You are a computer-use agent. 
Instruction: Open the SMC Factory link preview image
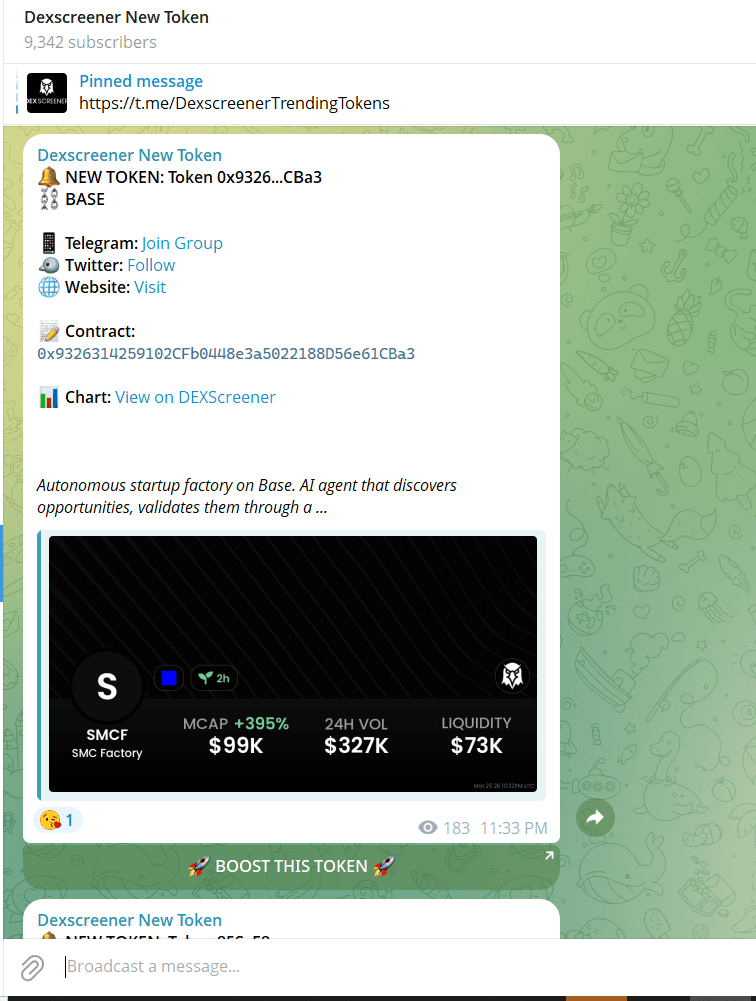coord(292,664)
